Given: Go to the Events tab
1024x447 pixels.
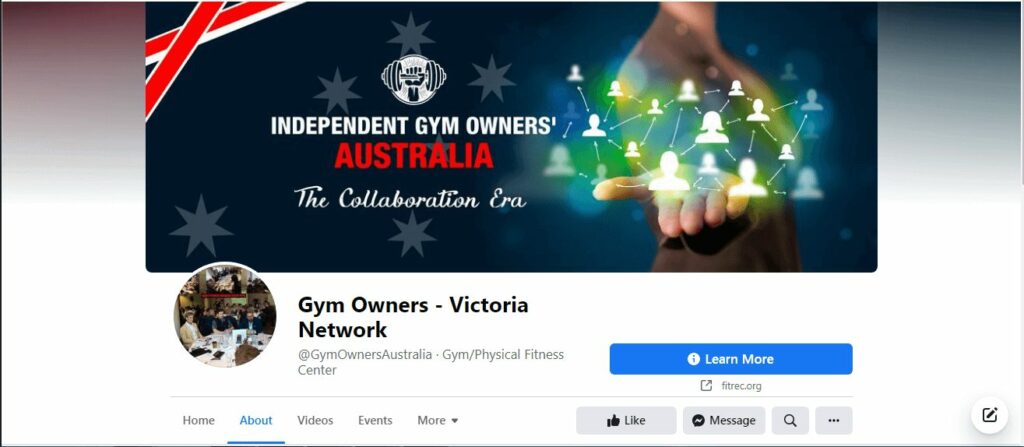Looking at the screenshot, I should pos(375,420).
